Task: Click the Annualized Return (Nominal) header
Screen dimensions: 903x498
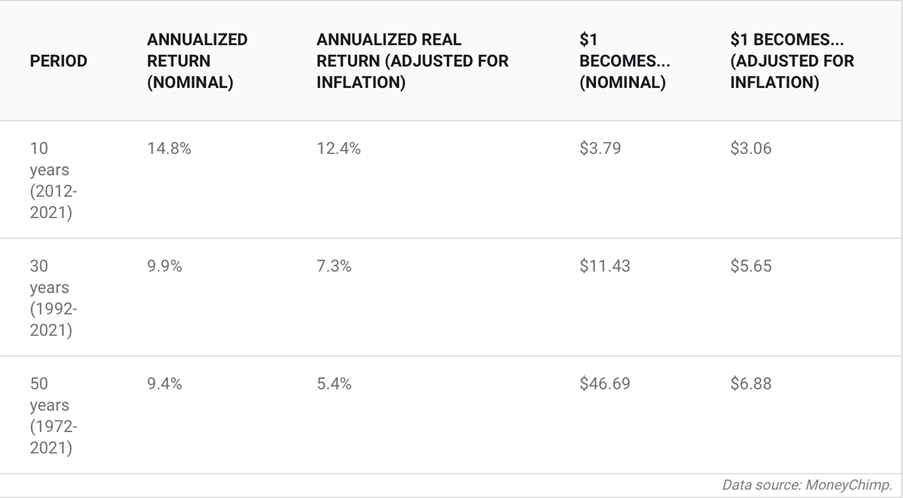Action: [x=197, y=61]
